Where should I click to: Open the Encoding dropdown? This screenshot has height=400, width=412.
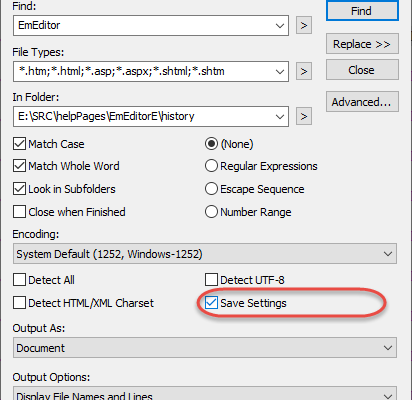(x=205, y=254)
